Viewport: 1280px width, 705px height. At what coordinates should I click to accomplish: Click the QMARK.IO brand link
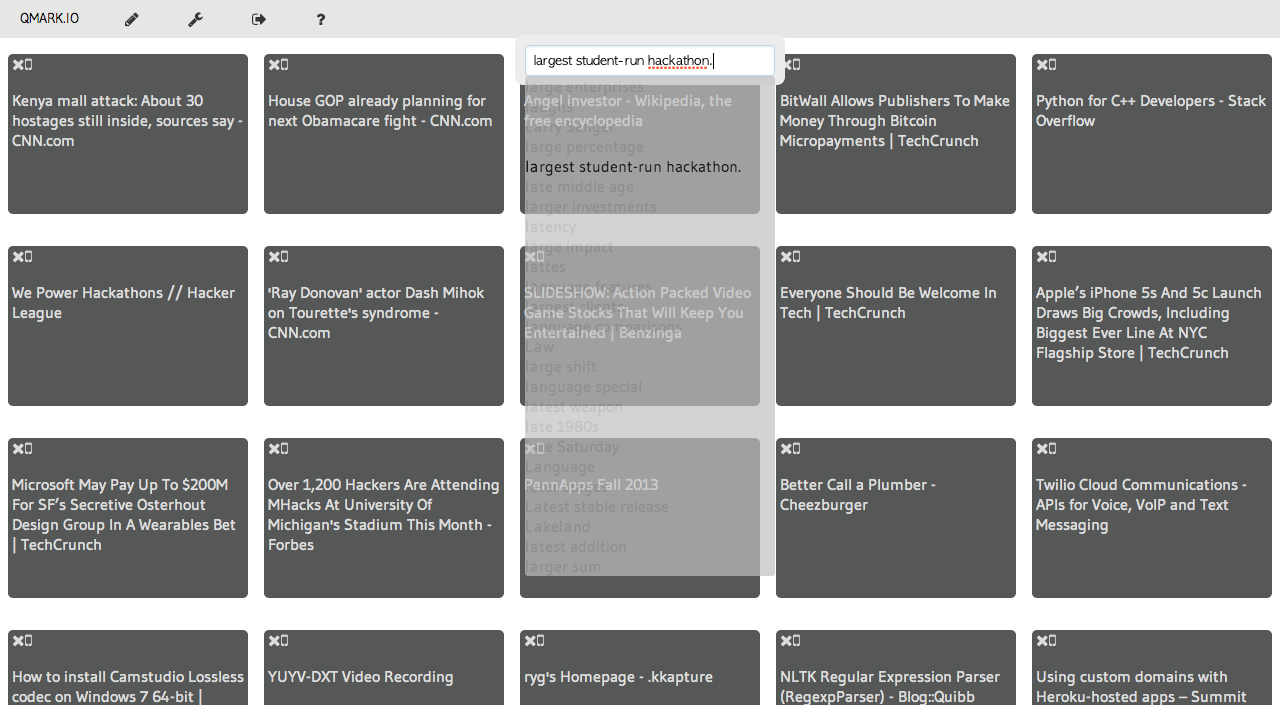[x=49, y=19]
